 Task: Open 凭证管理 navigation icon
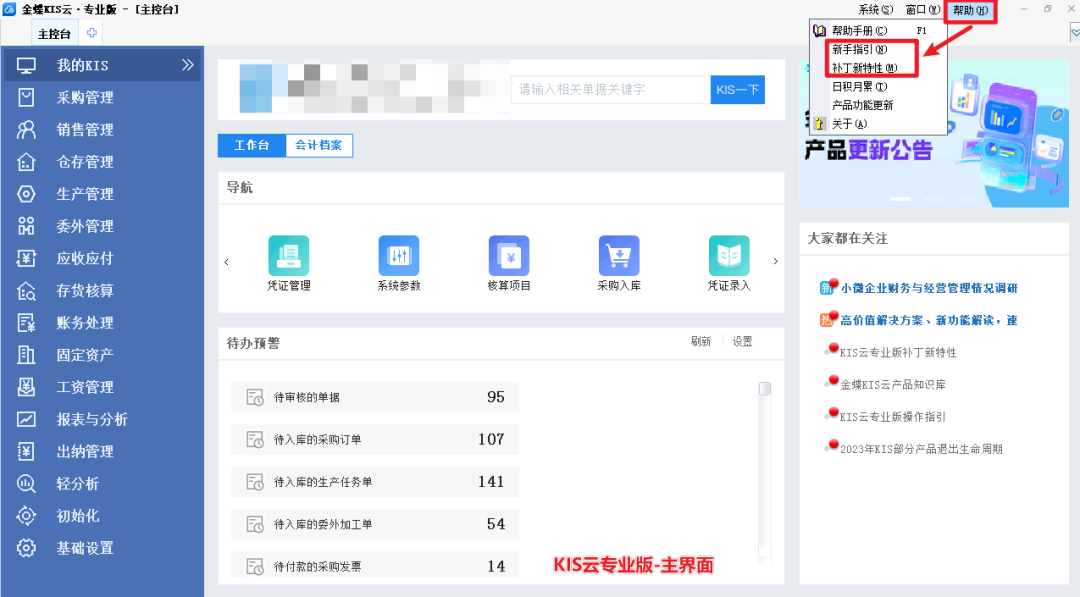click(289, 255)
